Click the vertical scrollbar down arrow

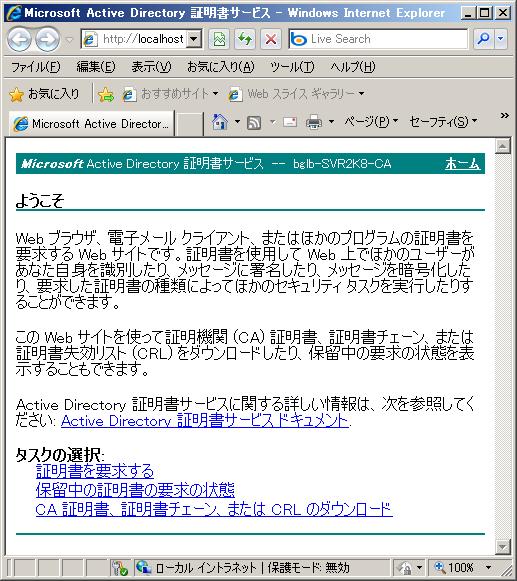point(503,547)
